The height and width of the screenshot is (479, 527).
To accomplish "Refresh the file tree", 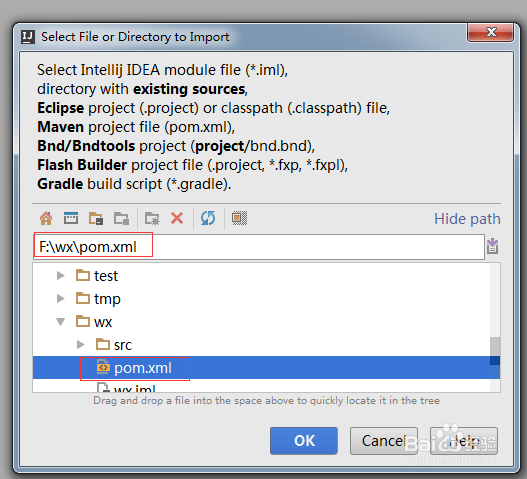I will click(208, 218).
